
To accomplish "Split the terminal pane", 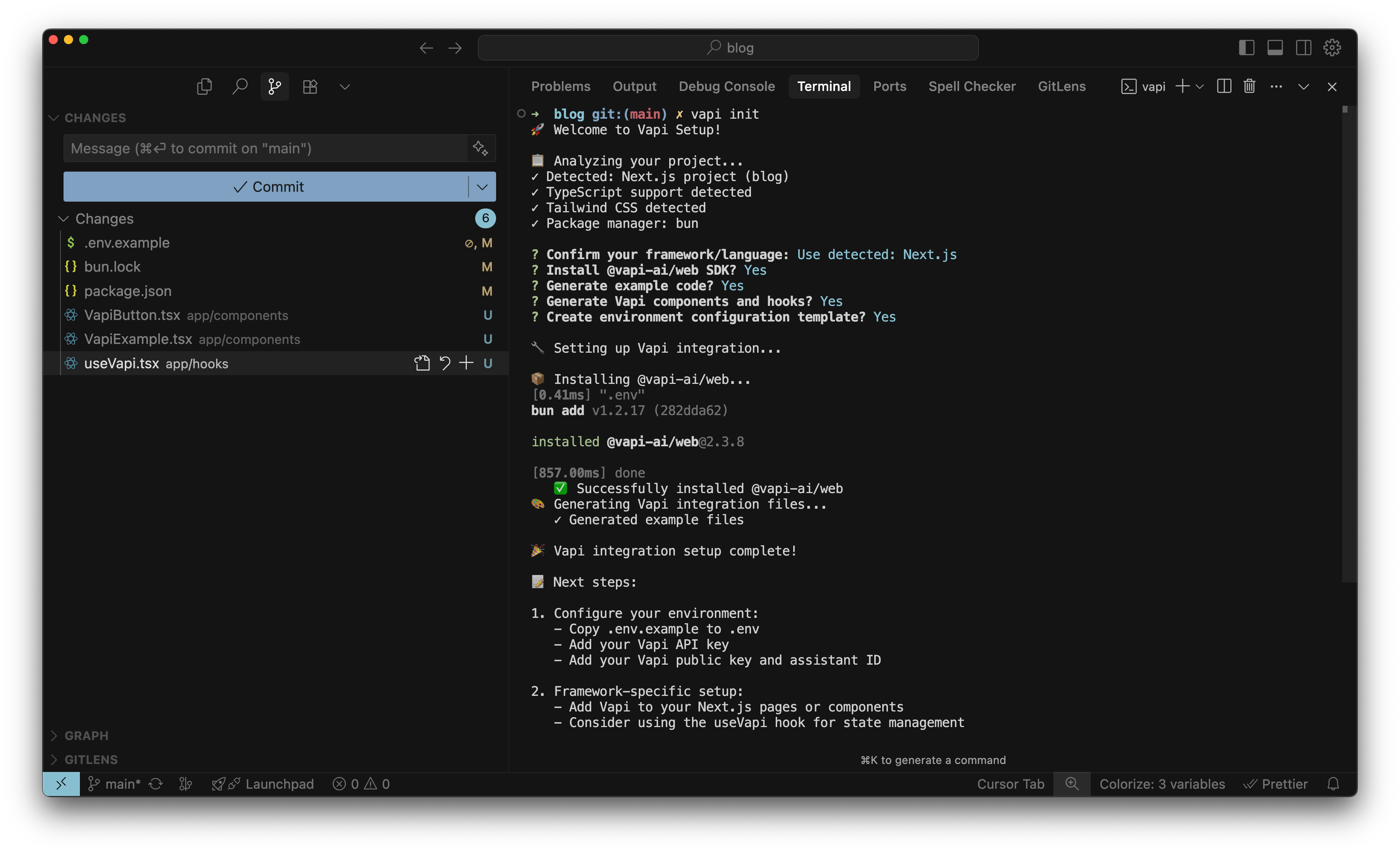I will pyautogui.click(x=1224, y=86).
